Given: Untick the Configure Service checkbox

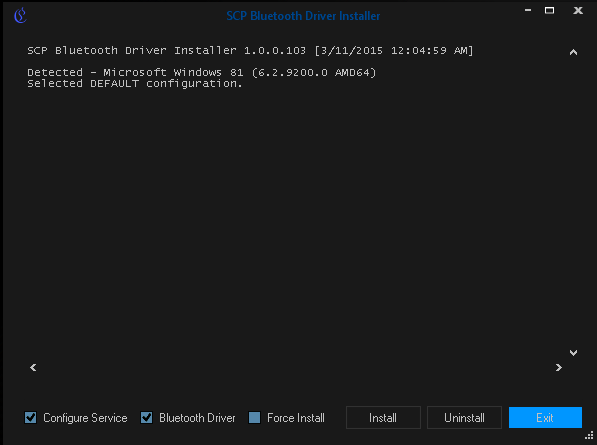Looking at the screenshot, I should click(30, 418).
